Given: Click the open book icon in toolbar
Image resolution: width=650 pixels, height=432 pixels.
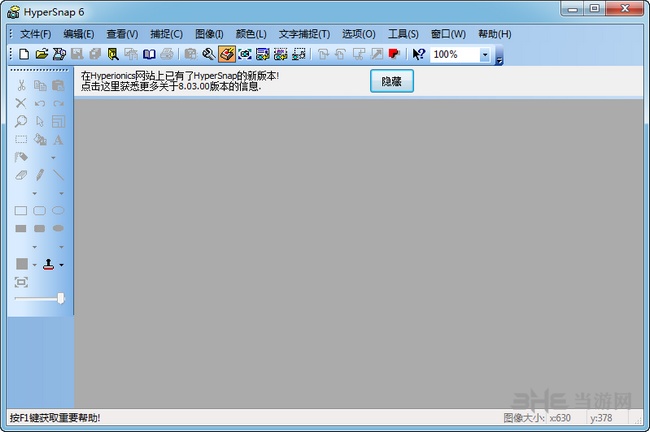Looking at the screenshot, I should tap(149, 54).
